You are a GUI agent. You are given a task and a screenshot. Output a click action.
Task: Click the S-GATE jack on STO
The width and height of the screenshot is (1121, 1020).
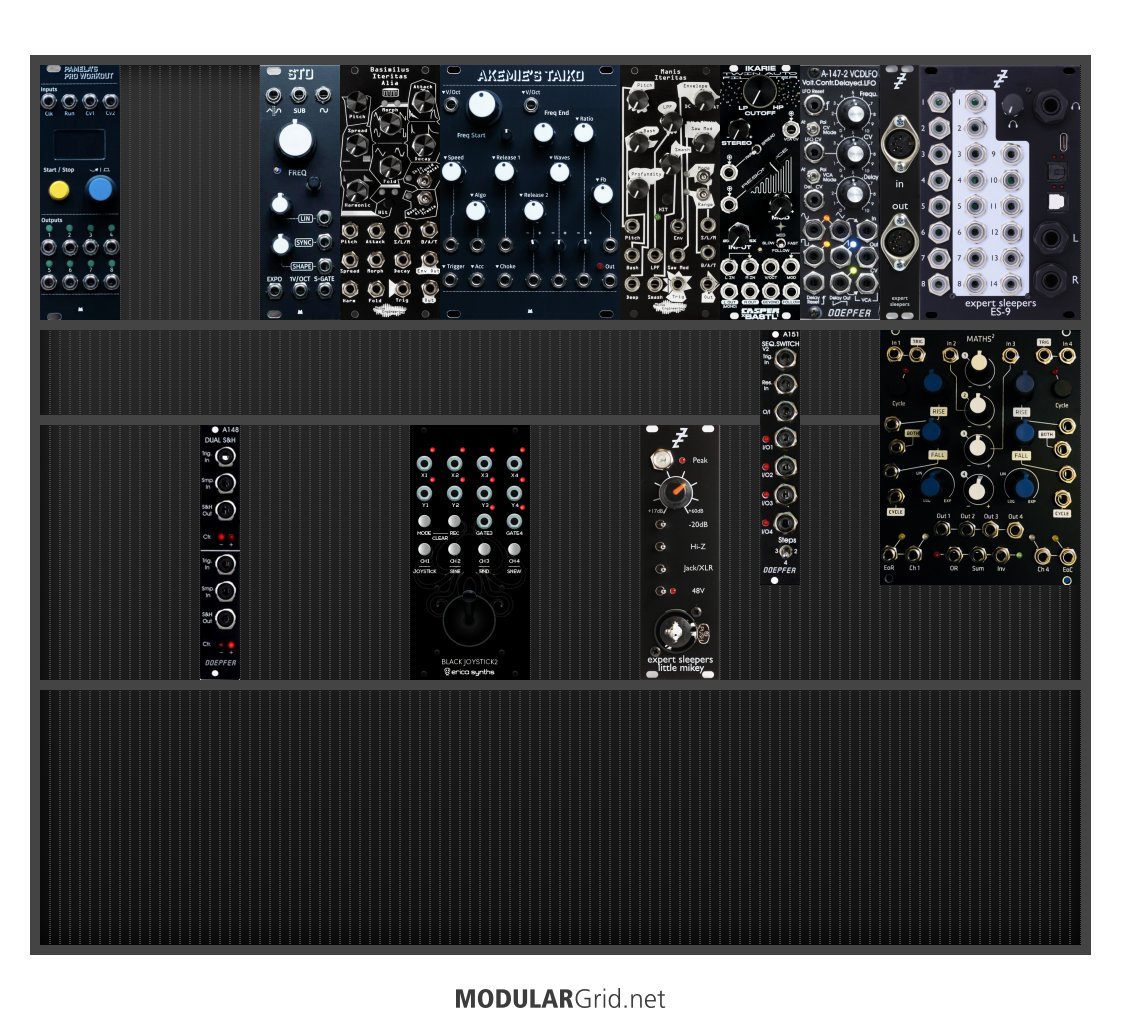[x=325, y=290]
